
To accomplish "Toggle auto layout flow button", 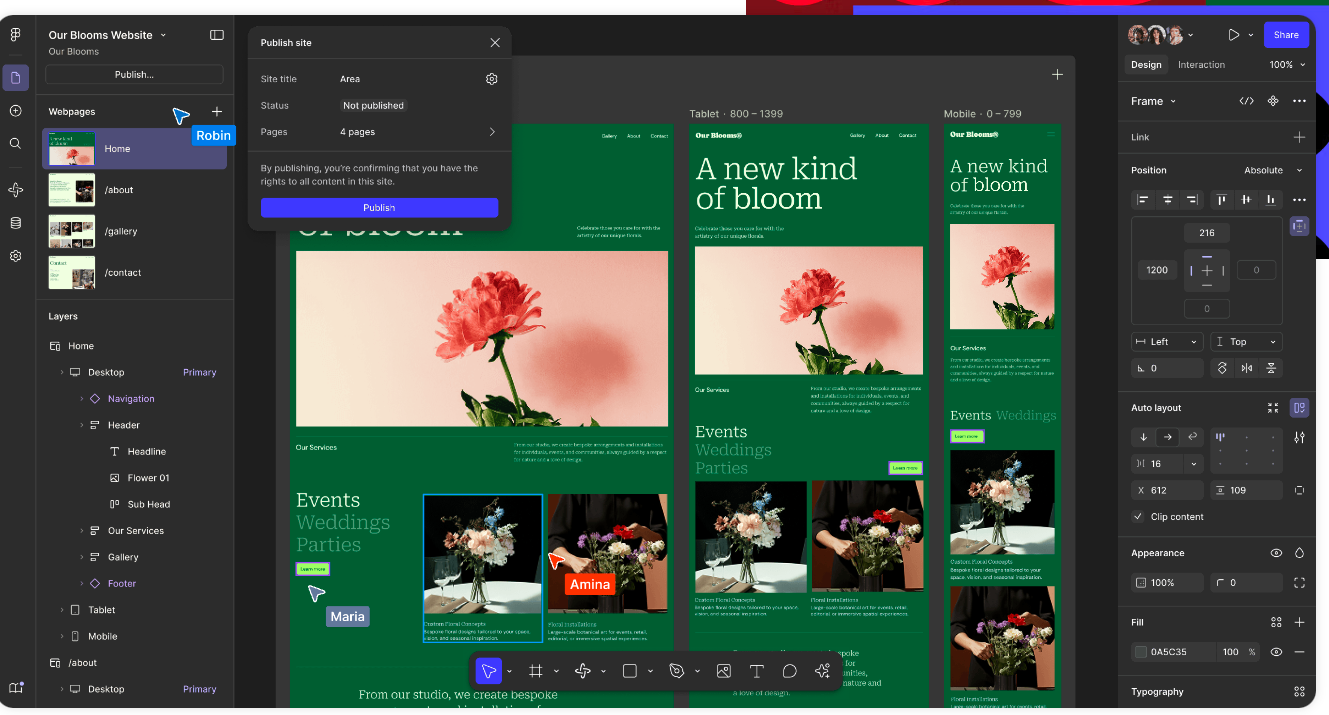I will coord(1299,408).
